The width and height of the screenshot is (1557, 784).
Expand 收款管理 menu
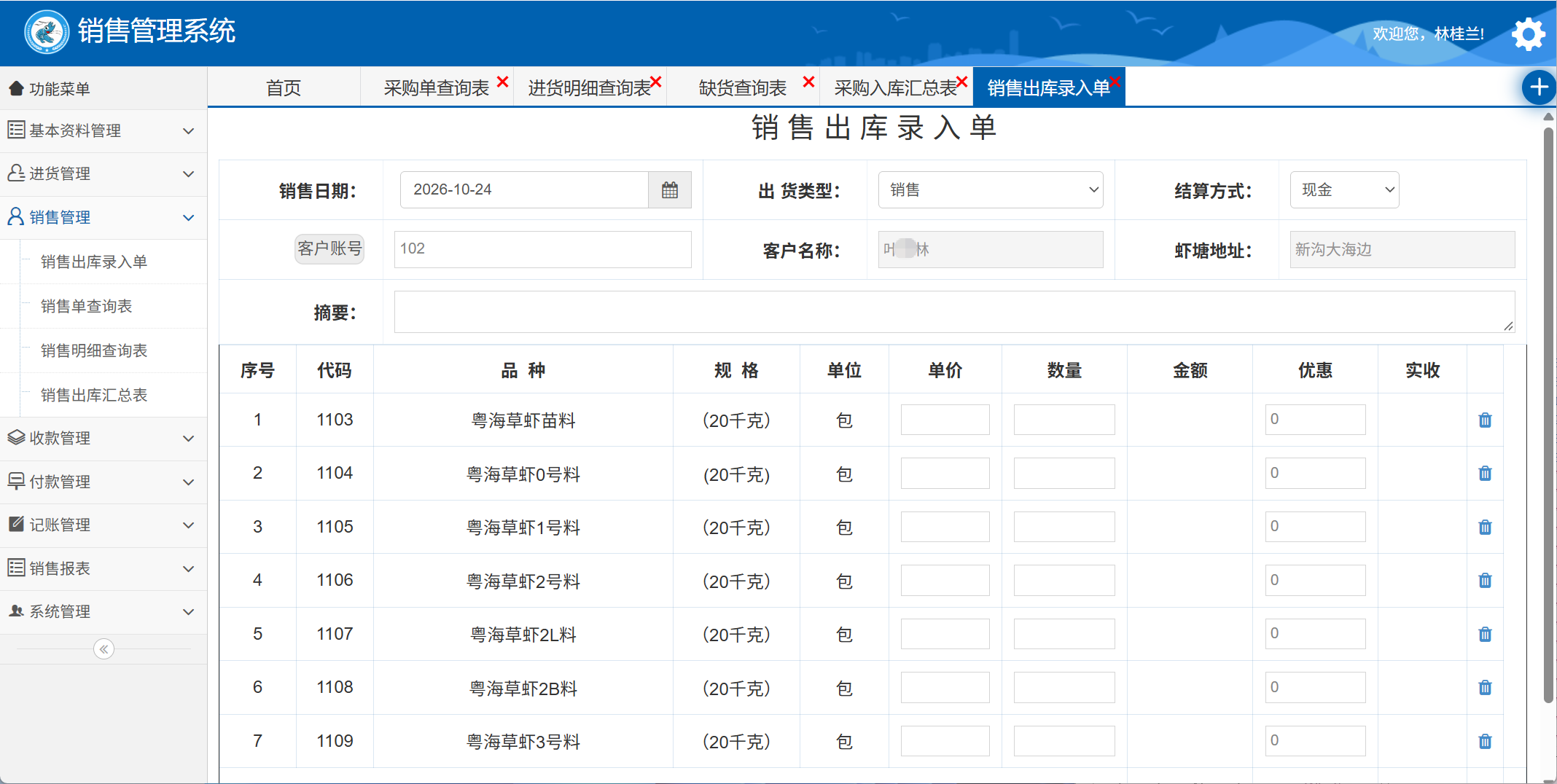coord(104,439)
